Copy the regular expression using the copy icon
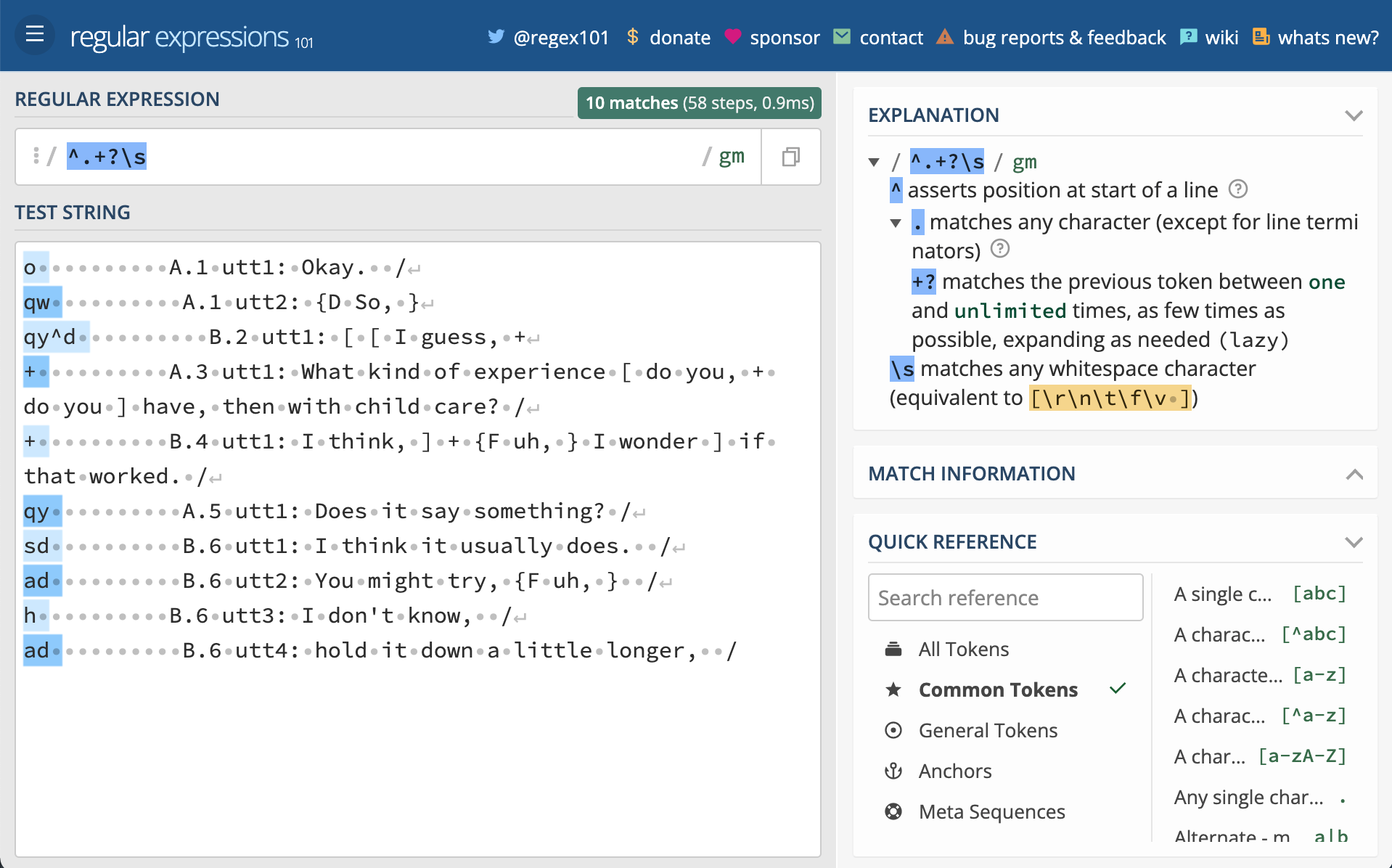 (790, 156)
